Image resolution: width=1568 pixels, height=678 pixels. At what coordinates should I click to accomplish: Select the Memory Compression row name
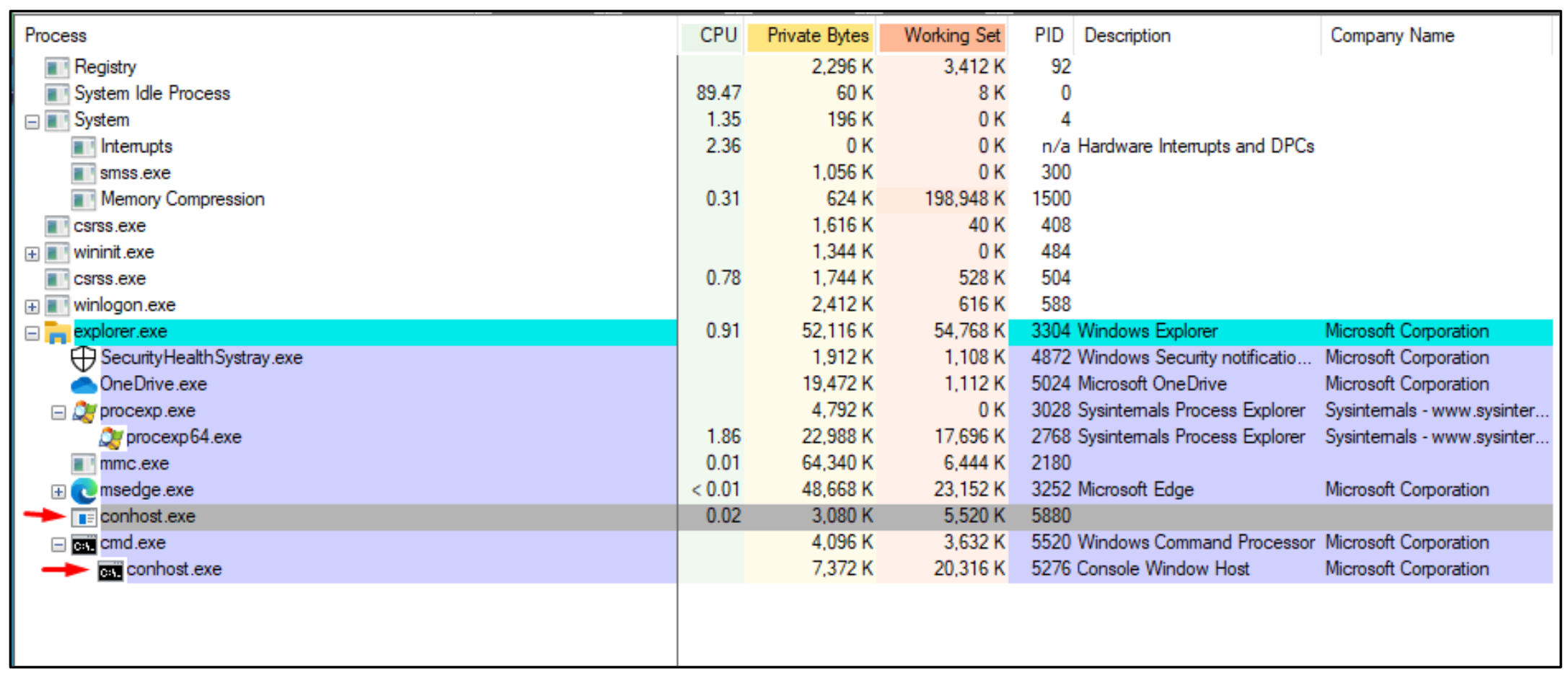(x=182, y=199)
